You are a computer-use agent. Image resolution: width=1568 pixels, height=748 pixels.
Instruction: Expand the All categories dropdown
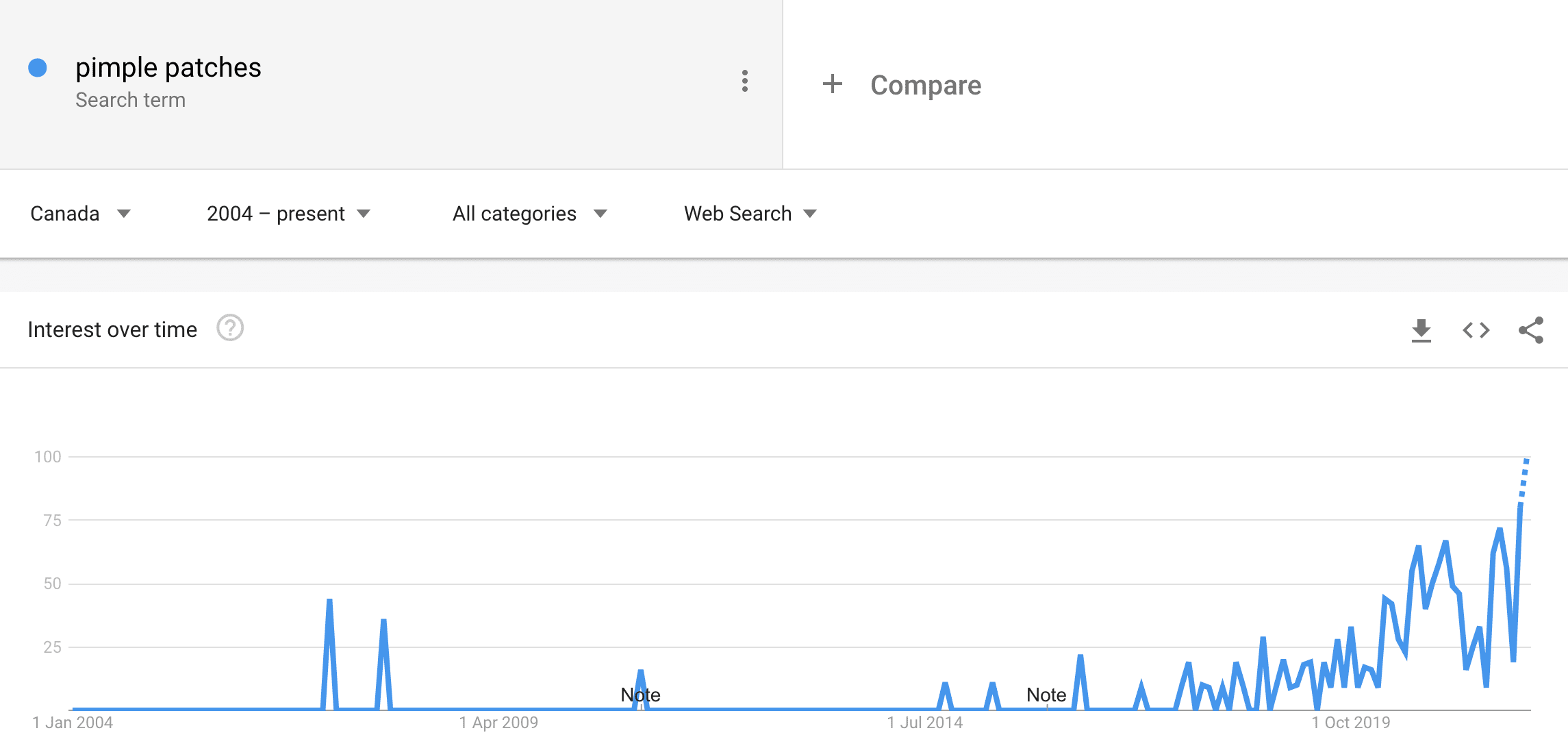[x=530, y=214]
